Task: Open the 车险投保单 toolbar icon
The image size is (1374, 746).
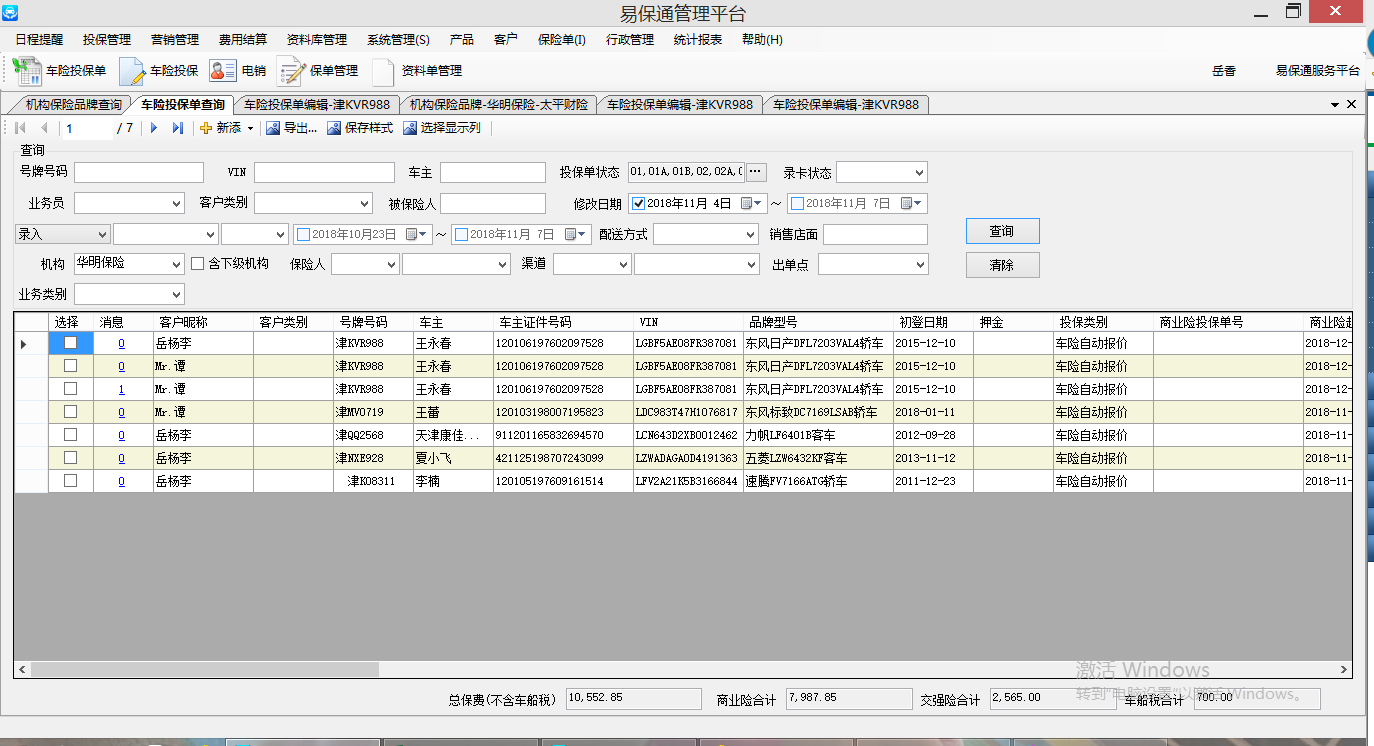Action: (28, 71)
